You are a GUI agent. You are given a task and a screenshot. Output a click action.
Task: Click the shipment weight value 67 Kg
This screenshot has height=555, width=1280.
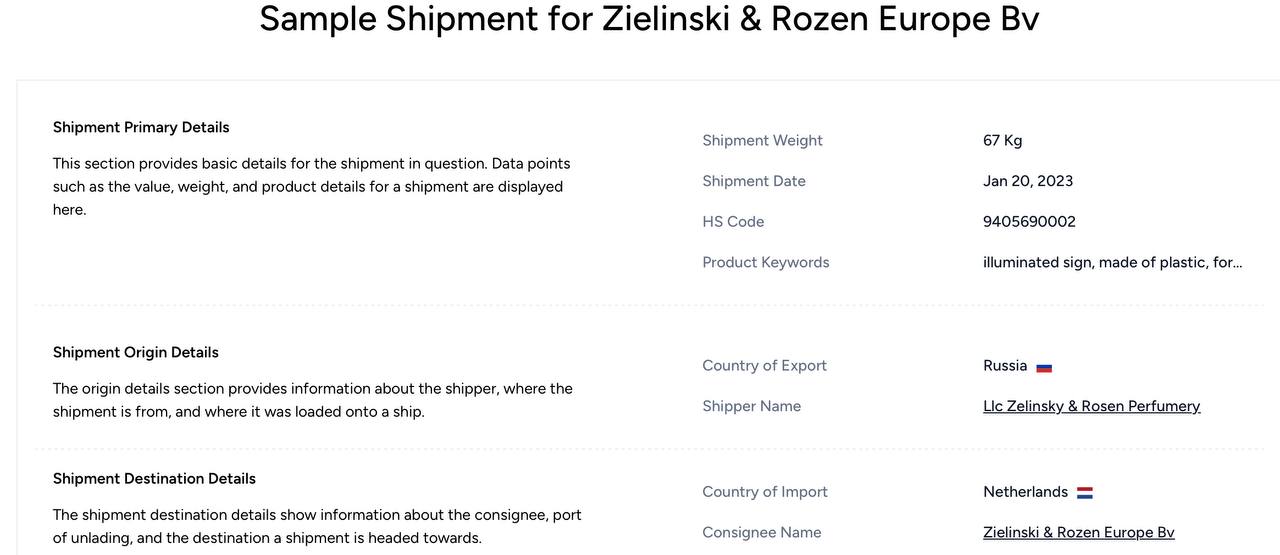1003,140
